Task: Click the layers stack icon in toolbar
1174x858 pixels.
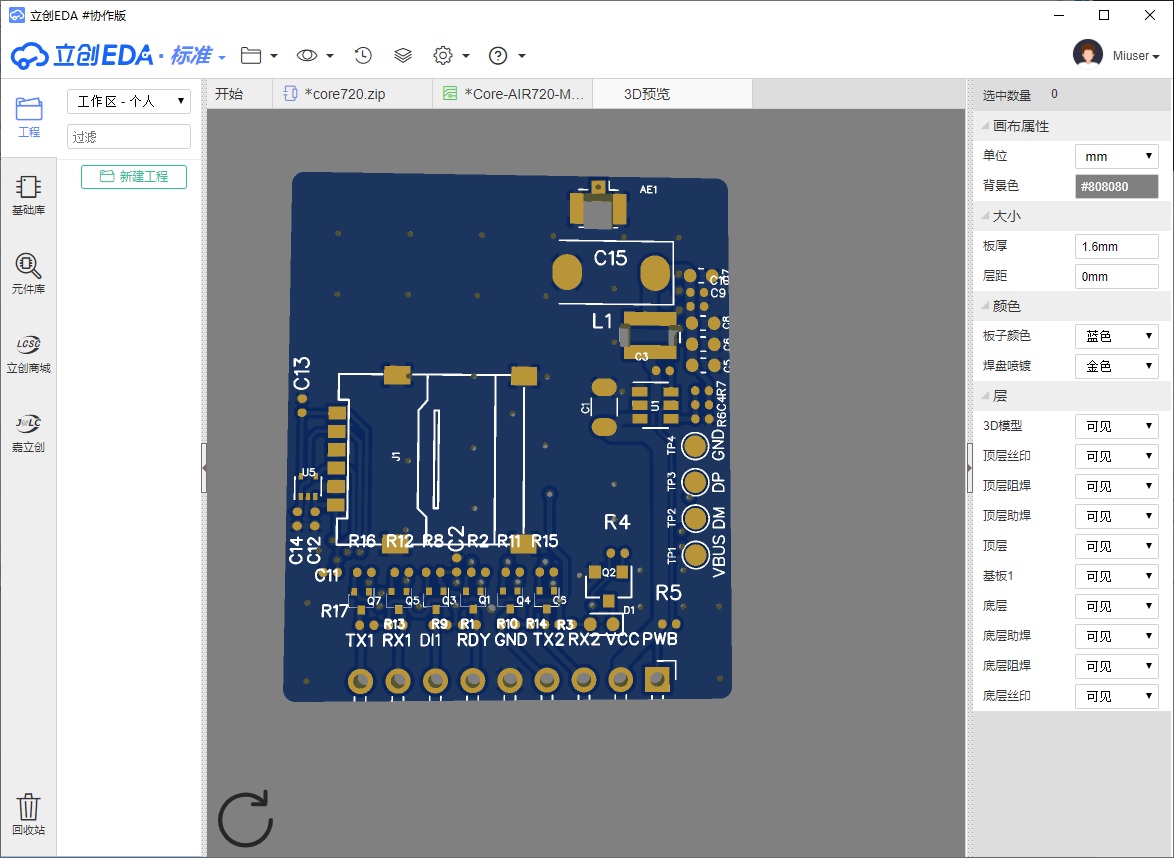Action: [x=403, y=56]
